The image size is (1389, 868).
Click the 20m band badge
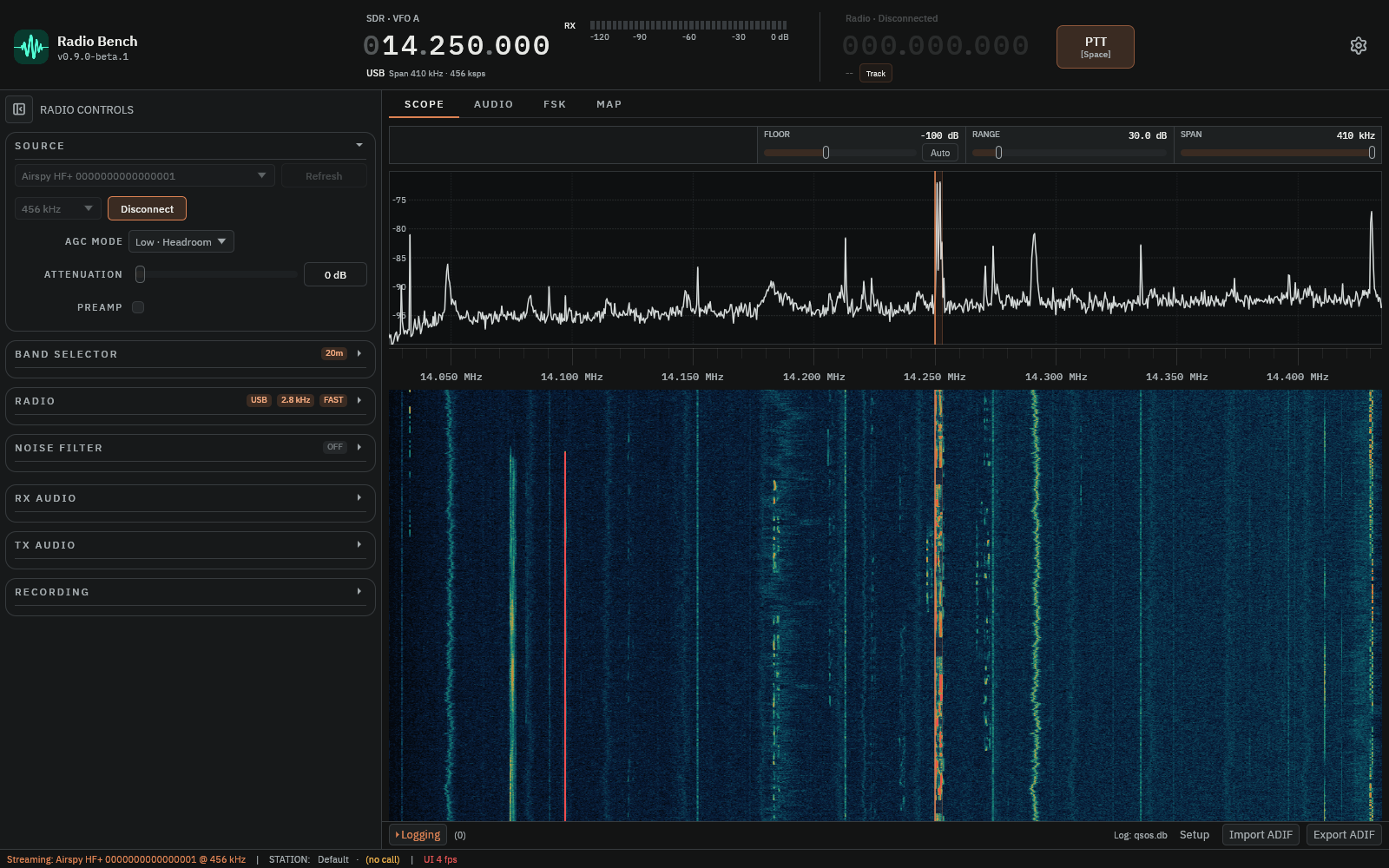[x=334, y=353]
